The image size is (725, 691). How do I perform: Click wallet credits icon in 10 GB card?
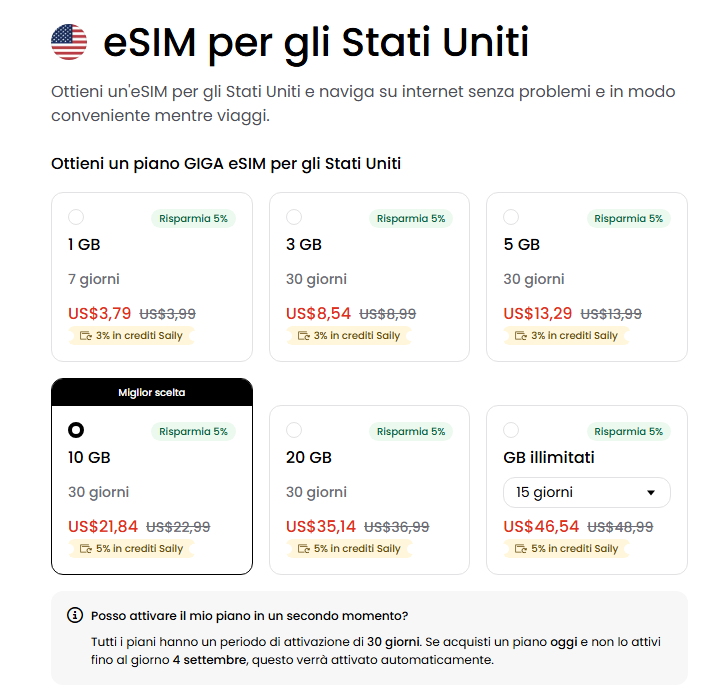pyautogui.click(x=86, y=549)
